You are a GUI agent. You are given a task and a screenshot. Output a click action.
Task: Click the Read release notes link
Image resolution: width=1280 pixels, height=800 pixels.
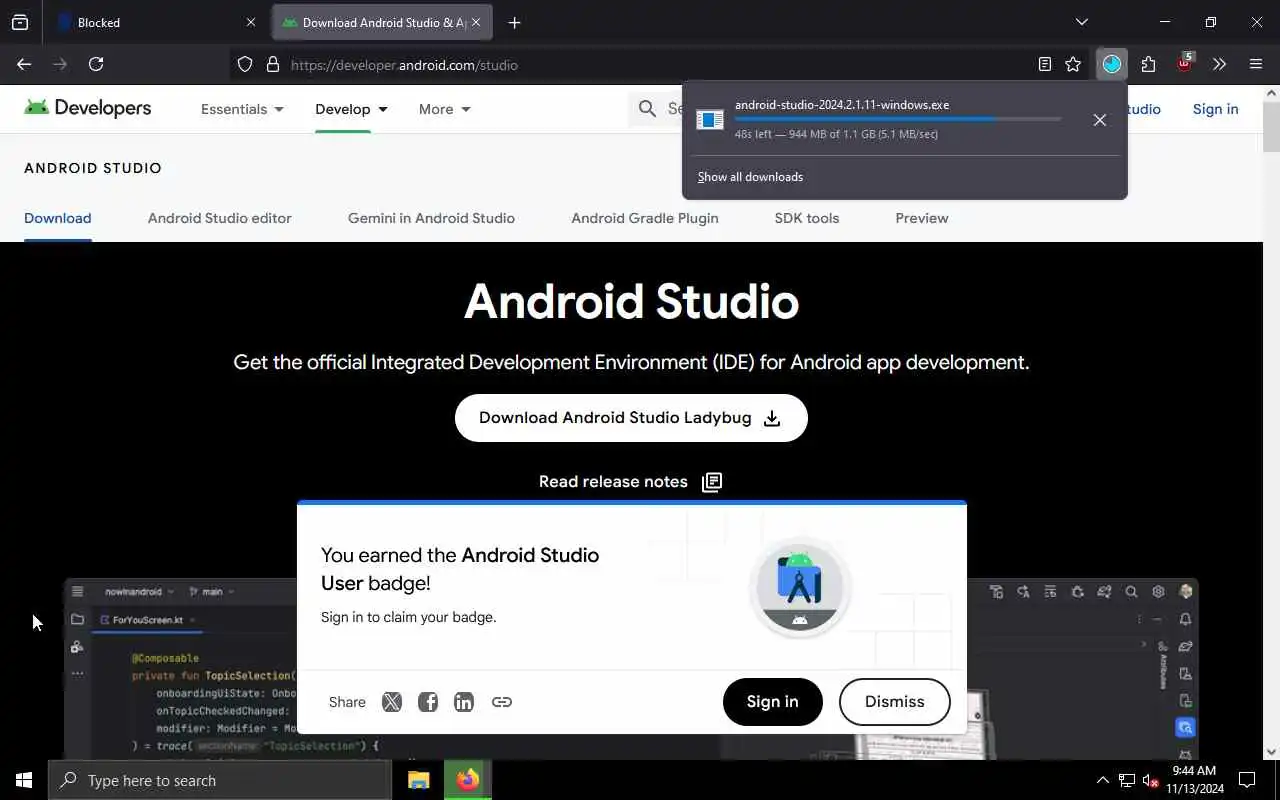pyautogui.click(x=613, y=482)
